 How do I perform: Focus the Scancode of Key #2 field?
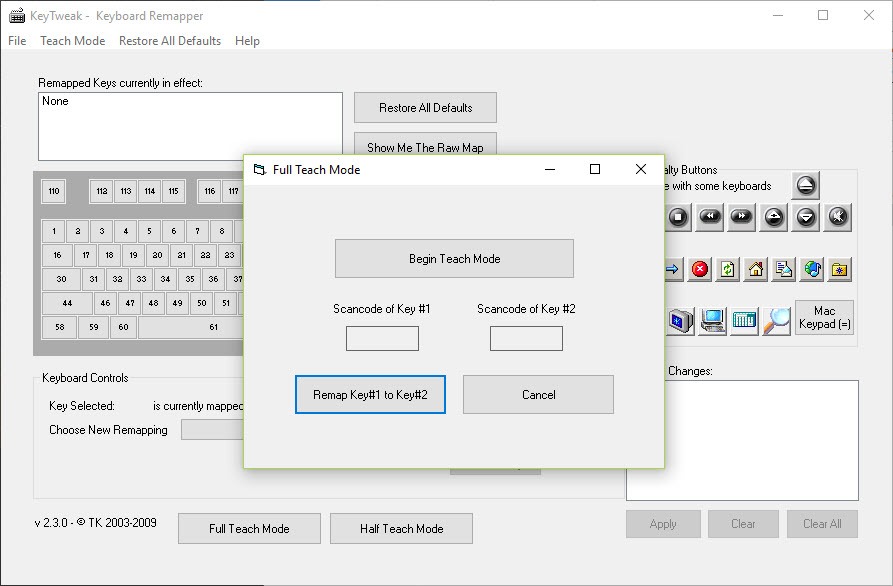tap(526, 338)
